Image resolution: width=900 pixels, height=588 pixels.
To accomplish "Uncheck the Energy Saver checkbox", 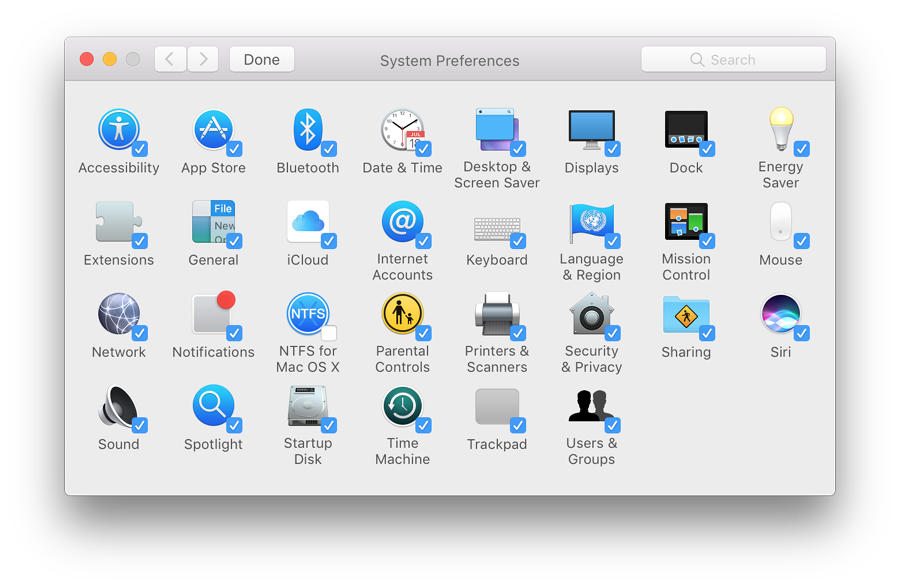I will [802, 149].
